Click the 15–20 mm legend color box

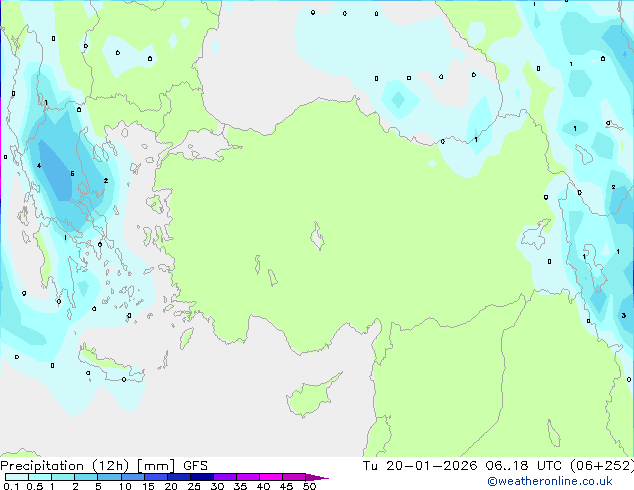coord(156,477)
